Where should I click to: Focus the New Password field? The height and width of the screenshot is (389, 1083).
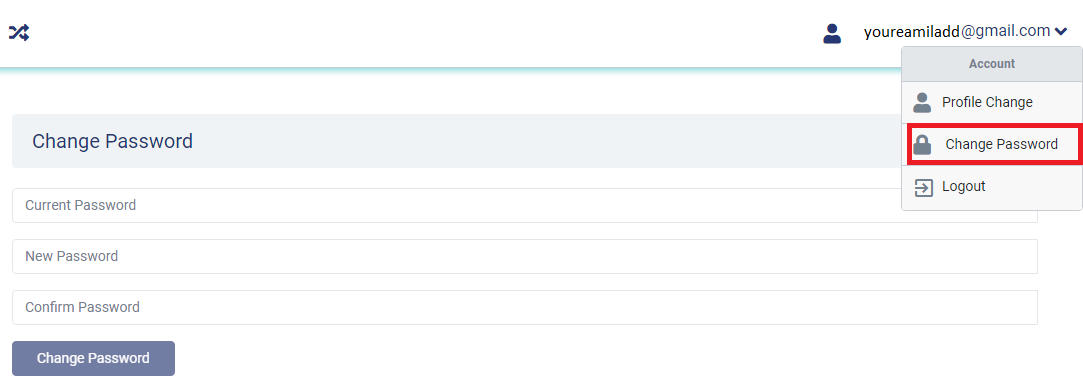pyautogui.click(x=525, y=256)
